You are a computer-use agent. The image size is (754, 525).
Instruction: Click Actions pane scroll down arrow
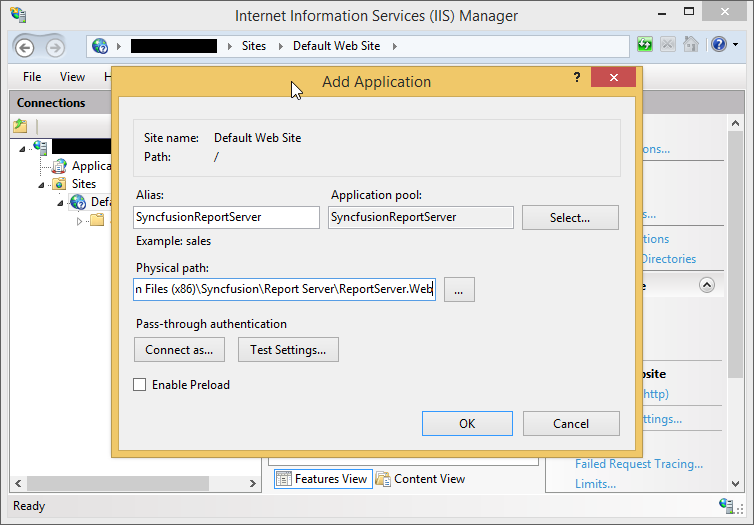click(x=735, y=484)
